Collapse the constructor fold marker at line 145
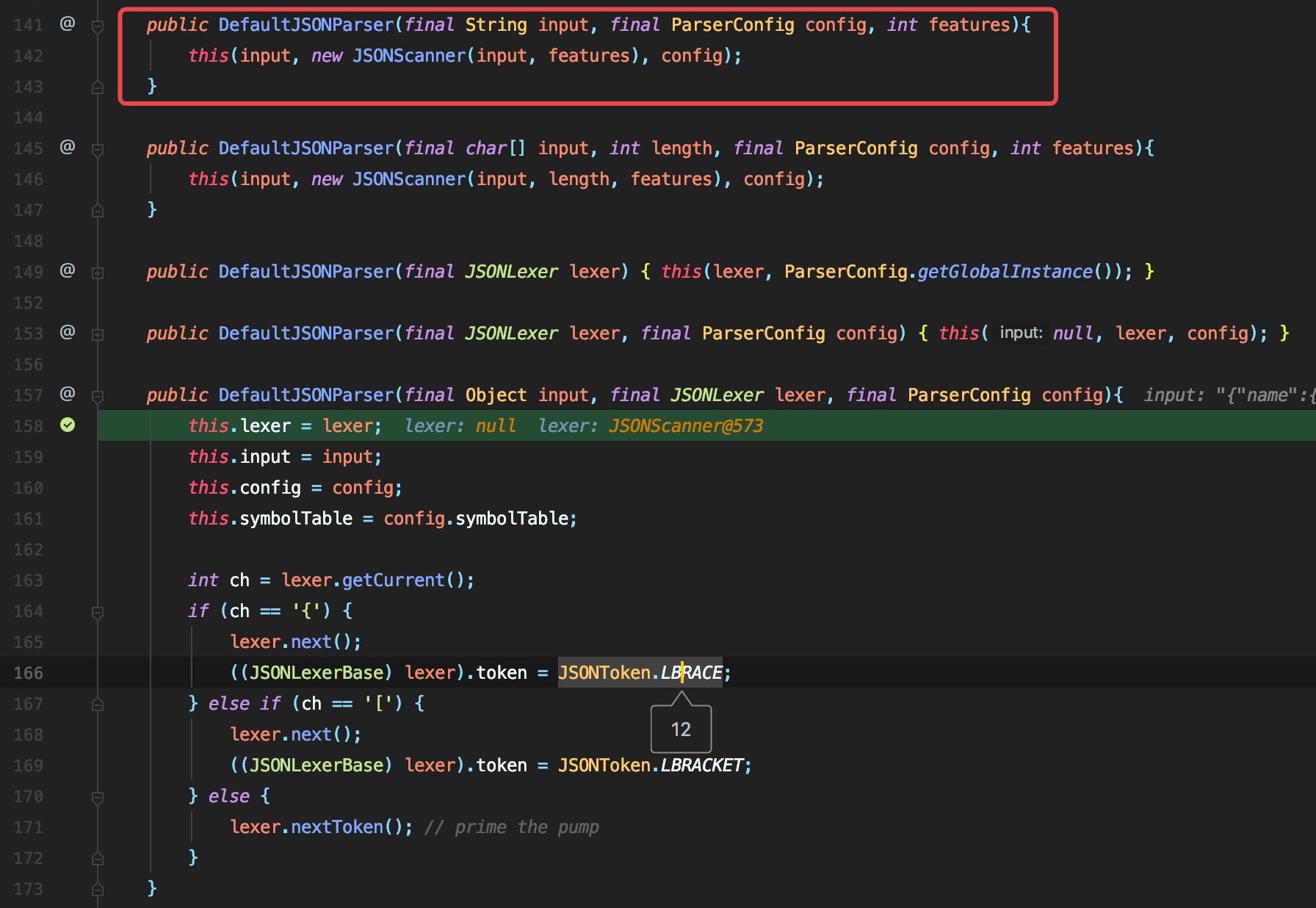Viewport: 1316px width, 908px height. tap(97, 149)
